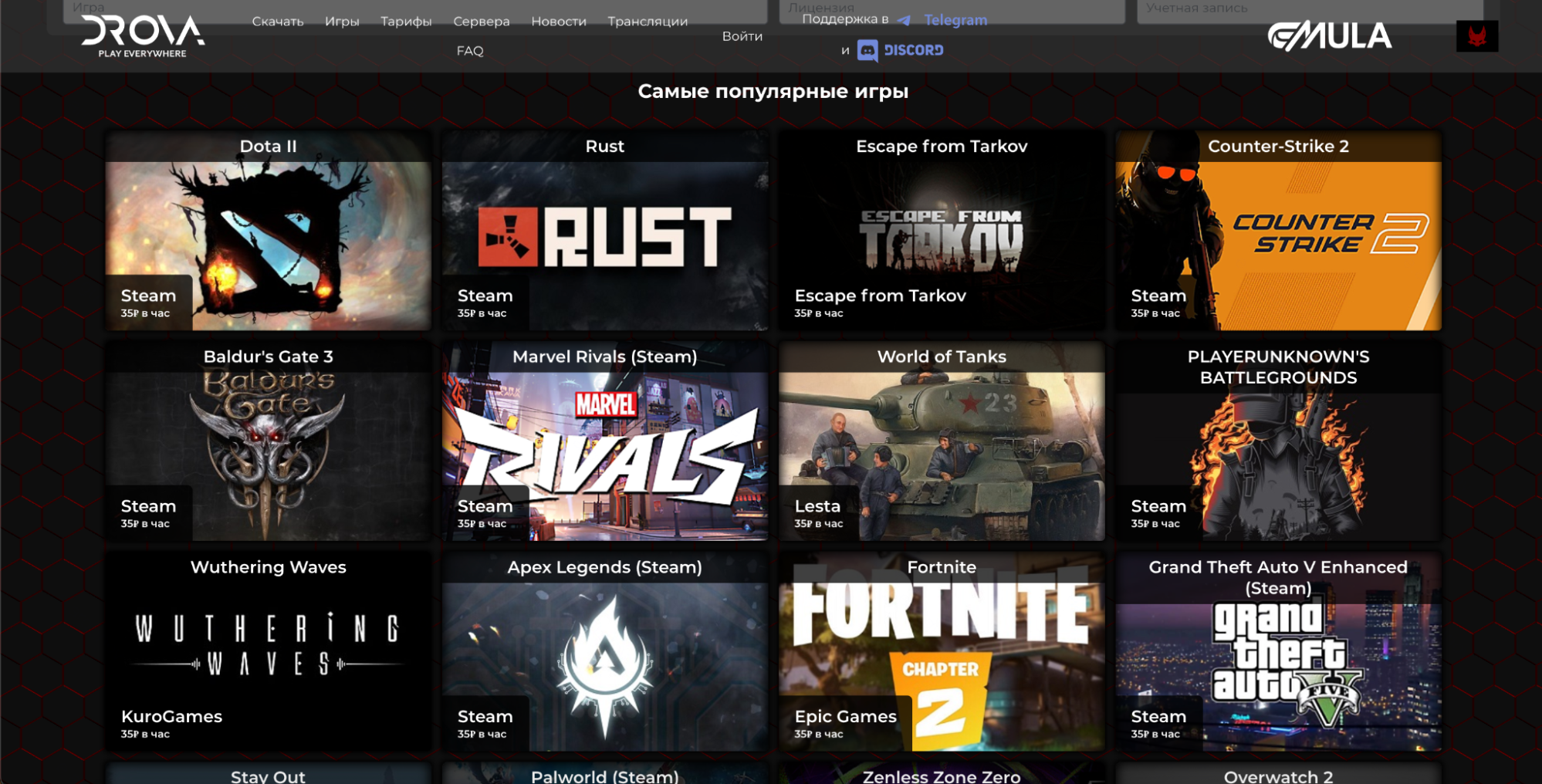The height and width of the screenshot is (784, 1542).
Task: Click the Stay Out game title
Action: pos(269,776)
